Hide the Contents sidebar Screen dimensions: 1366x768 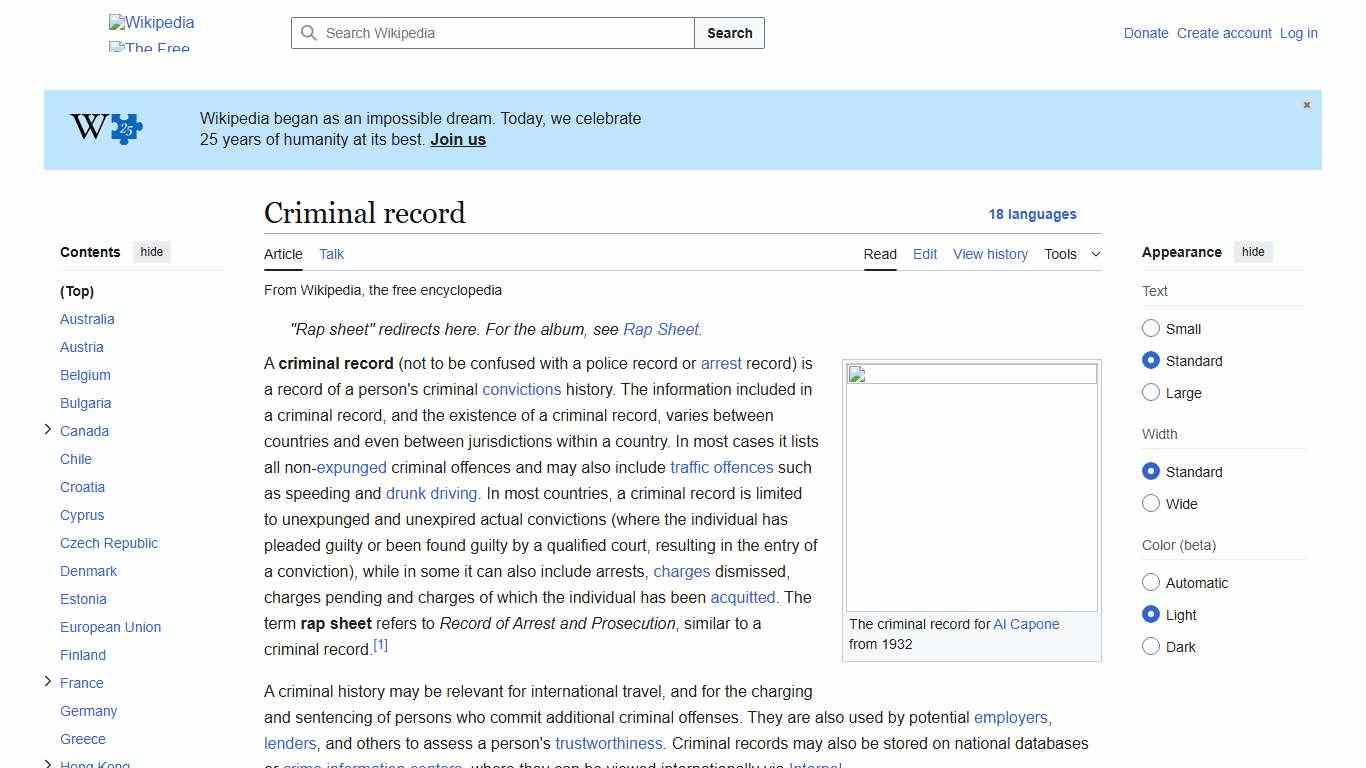point(151,252)
